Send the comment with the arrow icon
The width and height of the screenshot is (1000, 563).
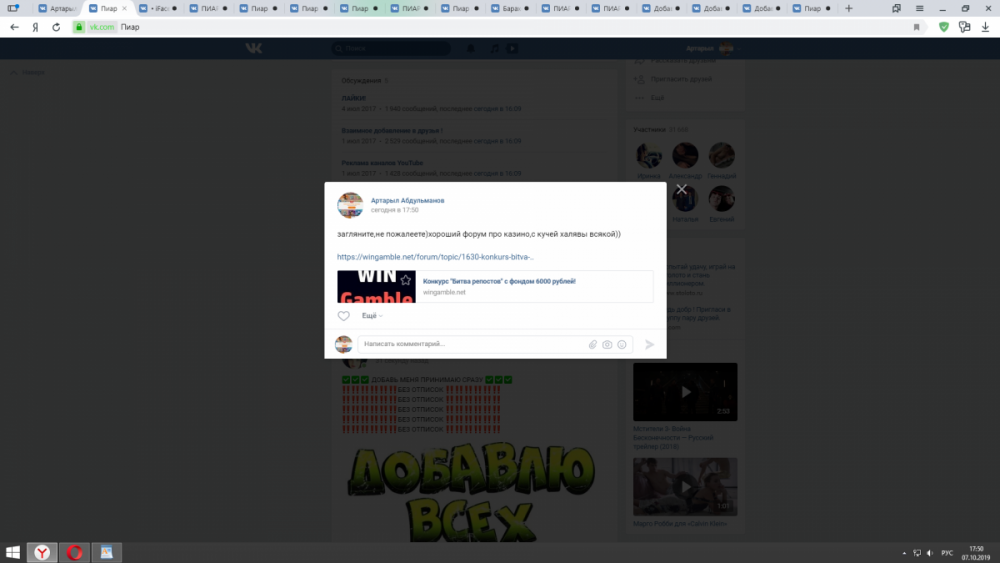649,344
